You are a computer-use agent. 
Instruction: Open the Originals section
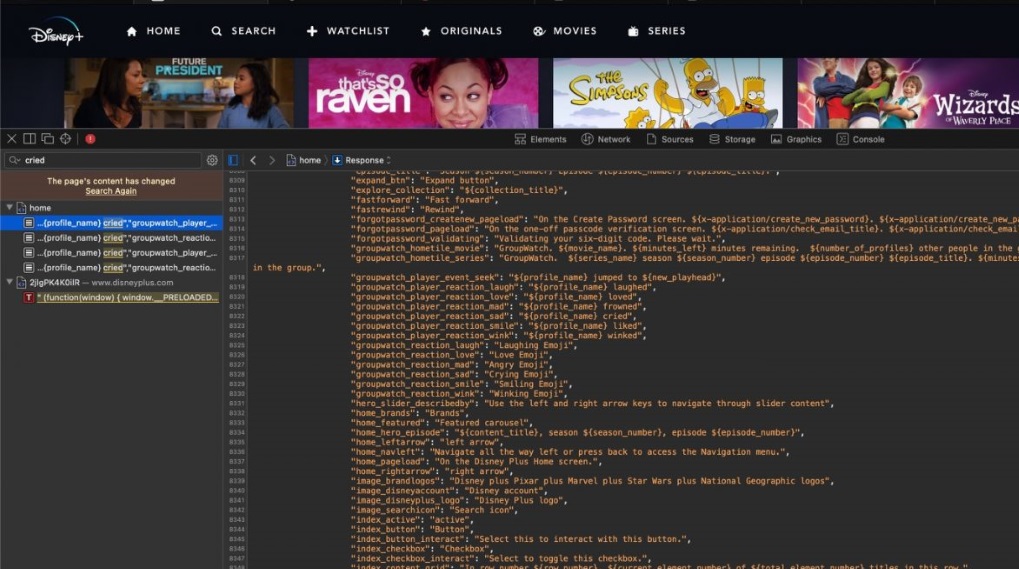(461, 31)
